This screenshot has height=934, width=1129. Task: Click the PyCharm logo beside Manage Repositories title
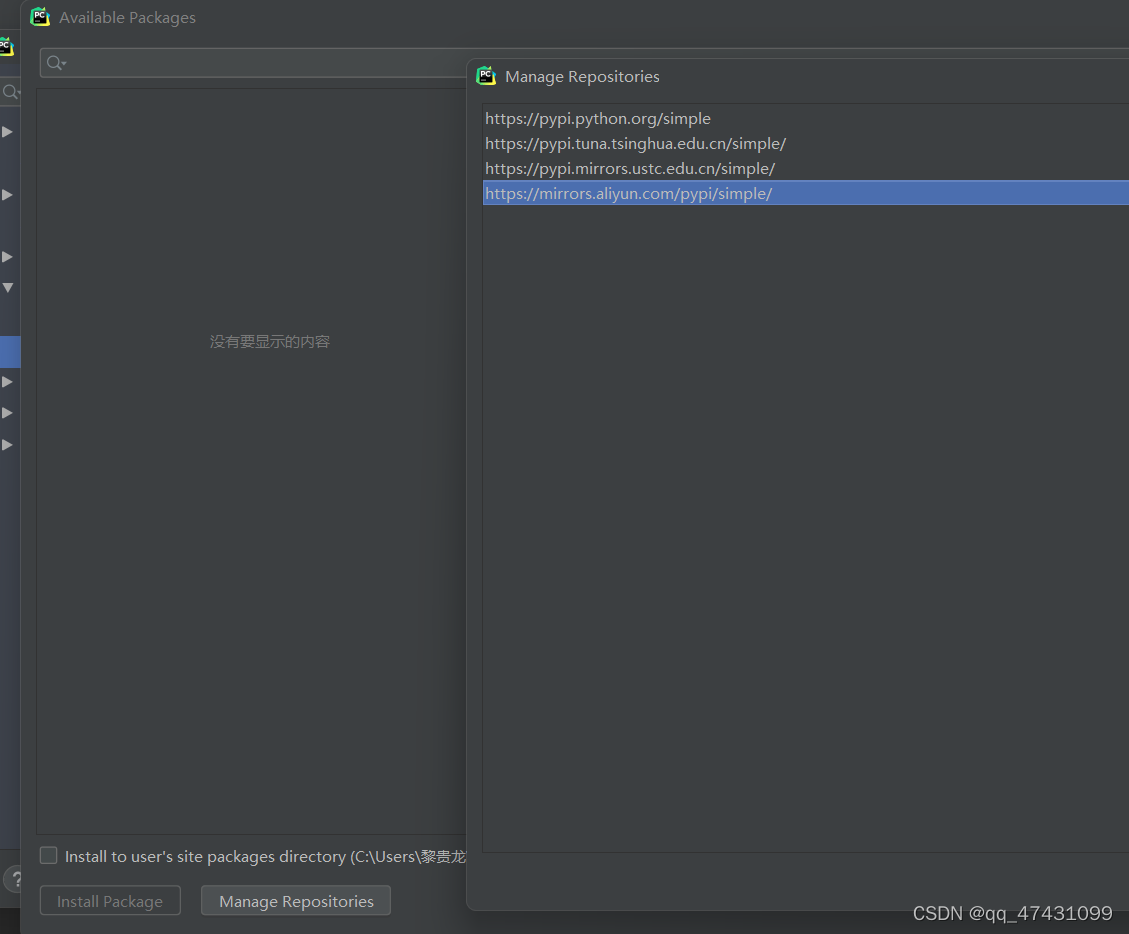486,76
